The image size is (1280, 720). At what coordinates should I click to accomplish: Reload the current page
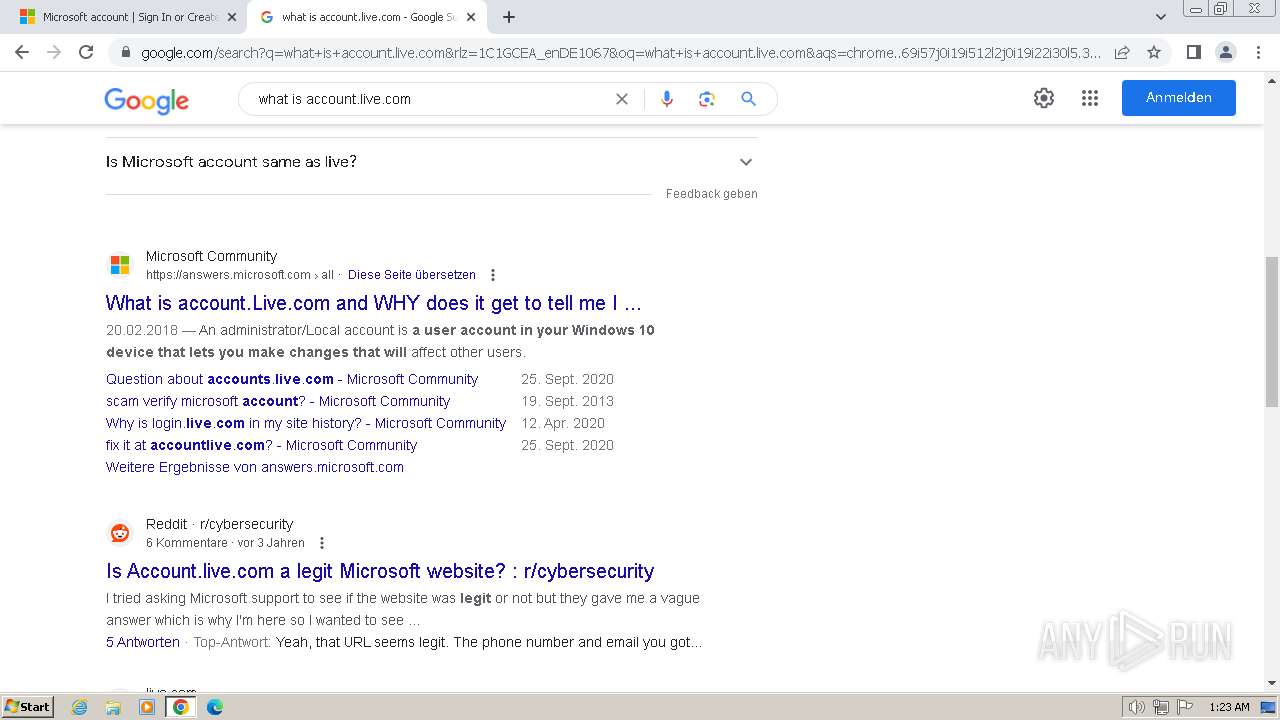click(86, 52)
